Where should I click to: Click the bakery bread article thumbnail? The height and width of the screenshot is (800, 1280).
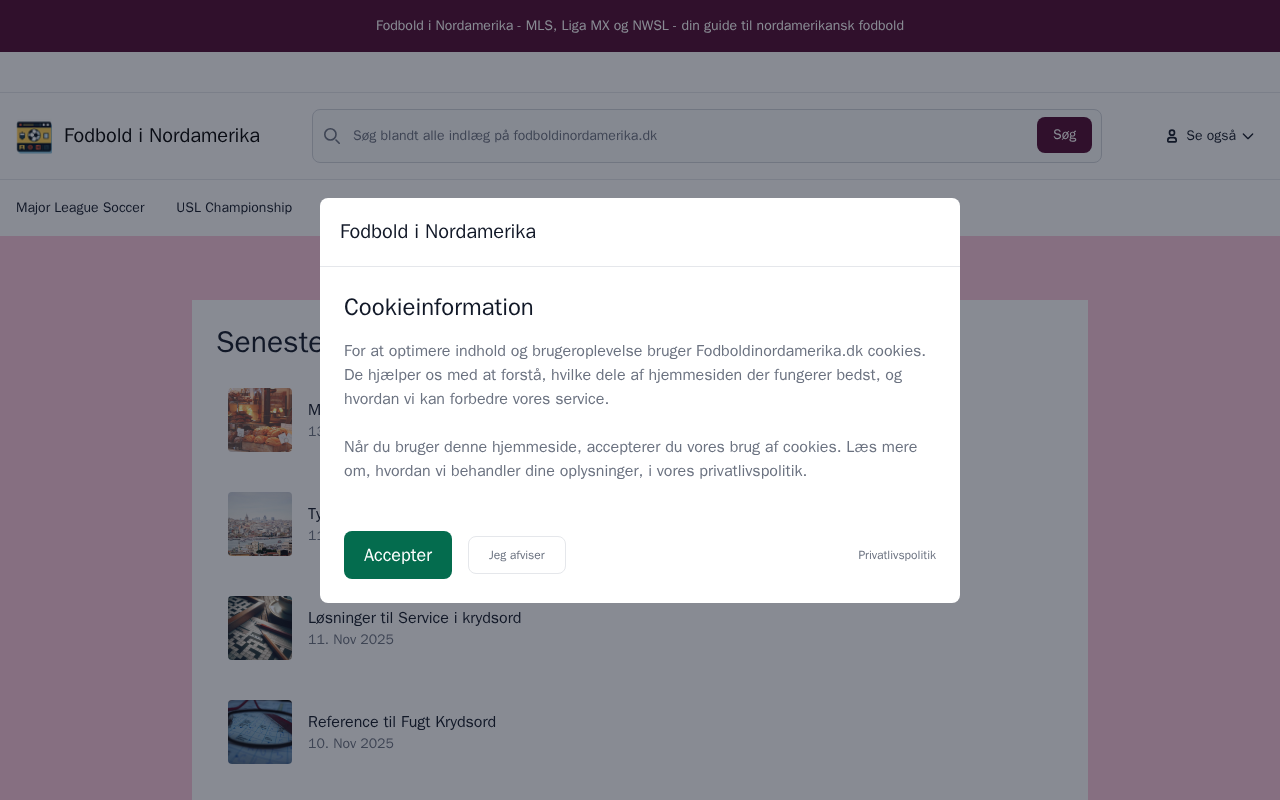(x=260, y=420)
